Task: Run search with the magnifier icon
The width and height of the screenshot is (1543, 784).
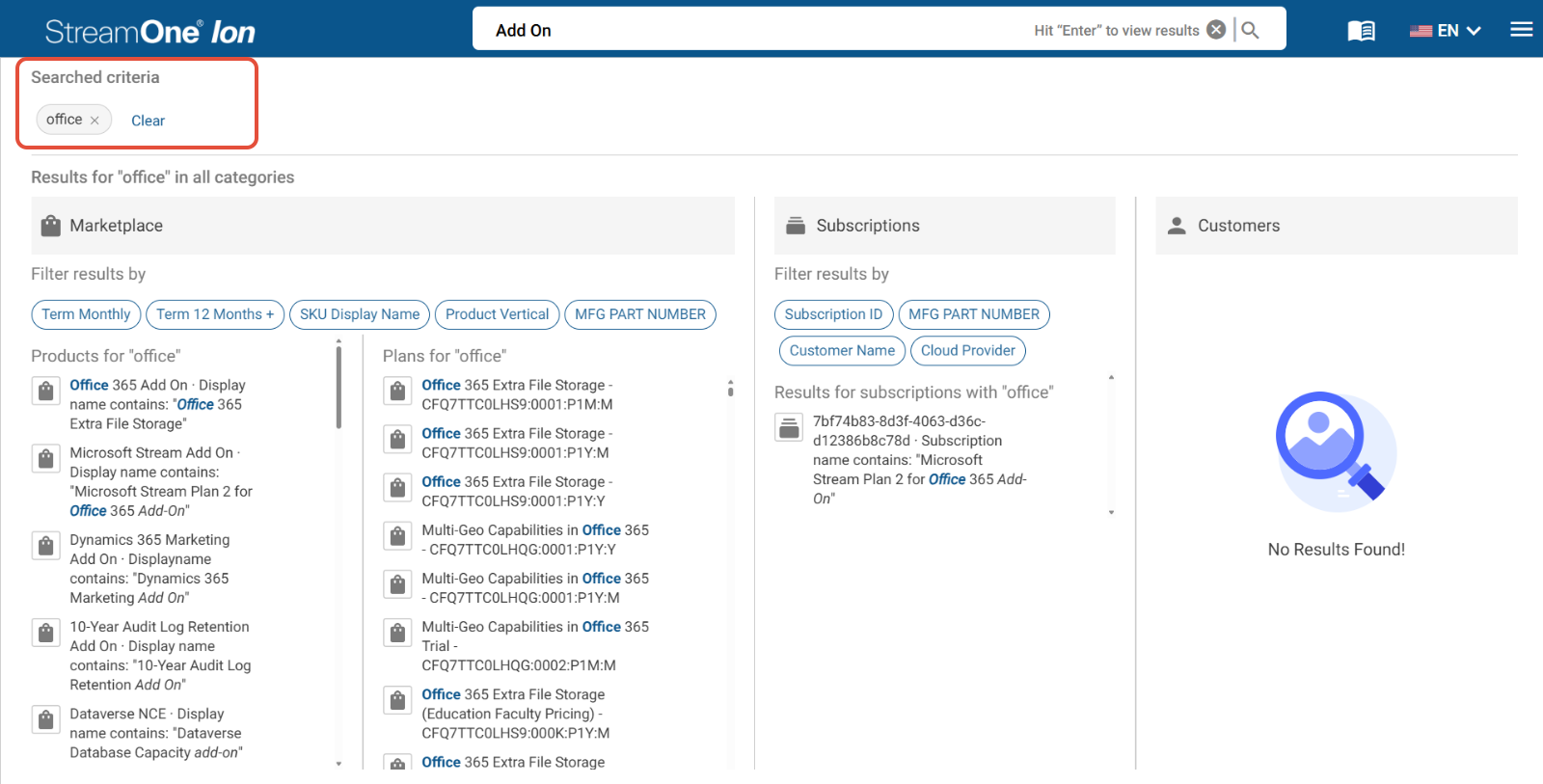Action: [x=1250, y=30]
